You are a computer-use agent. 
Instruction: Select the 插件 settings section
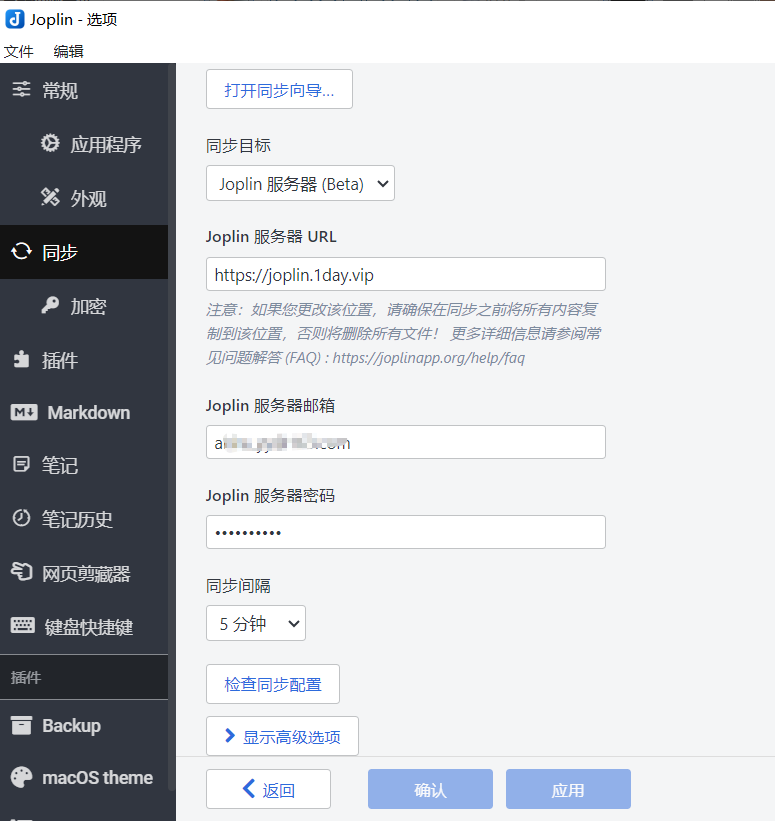pos(84,360)
